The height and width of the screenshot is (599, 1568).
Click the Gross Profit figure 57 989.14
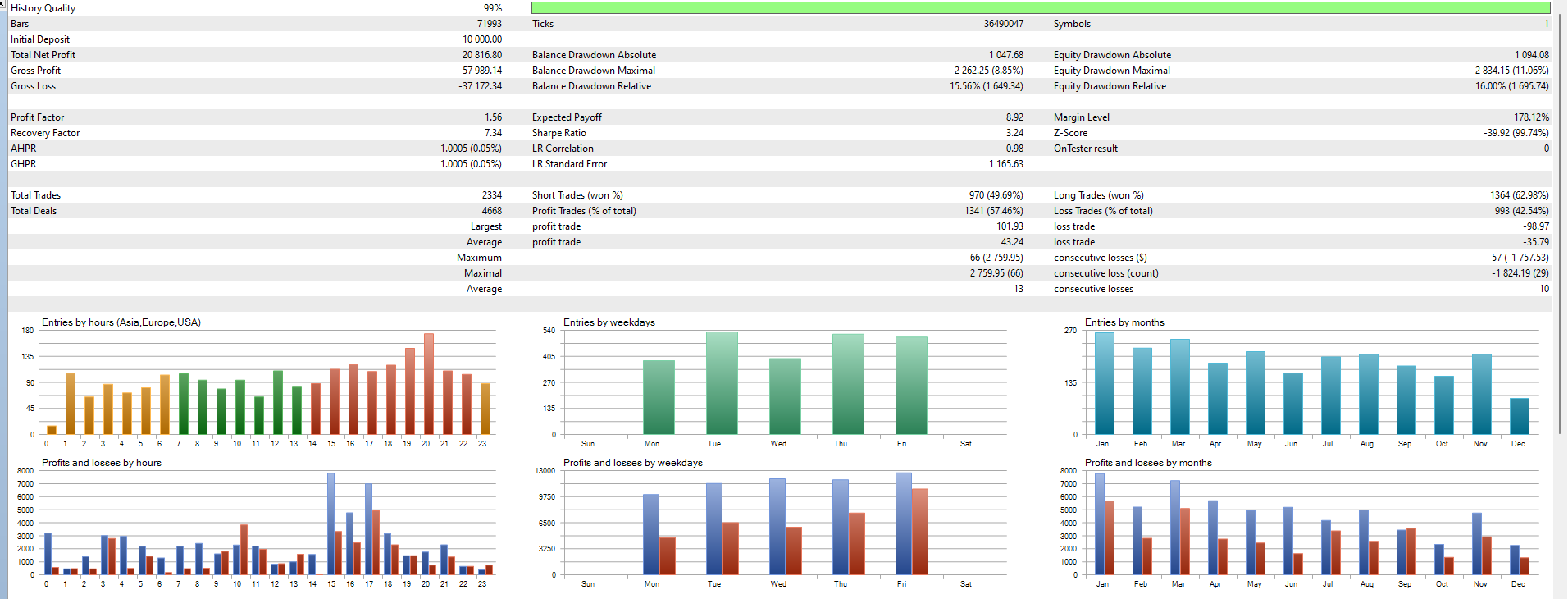pos(481,71)
